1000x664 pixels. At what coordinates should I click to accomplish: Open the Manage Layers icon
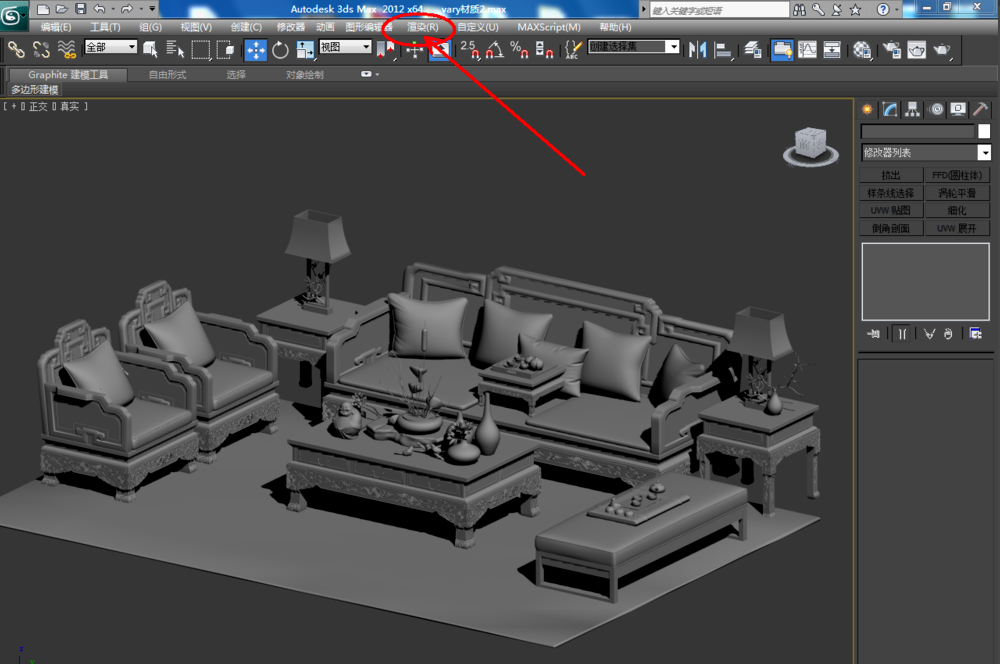pyautogui.click(x=753, y=49)
